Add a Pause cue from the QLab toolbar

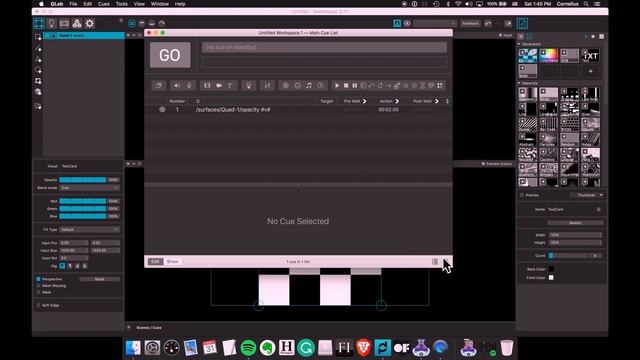pyautogui.click(x=355, y=85)
